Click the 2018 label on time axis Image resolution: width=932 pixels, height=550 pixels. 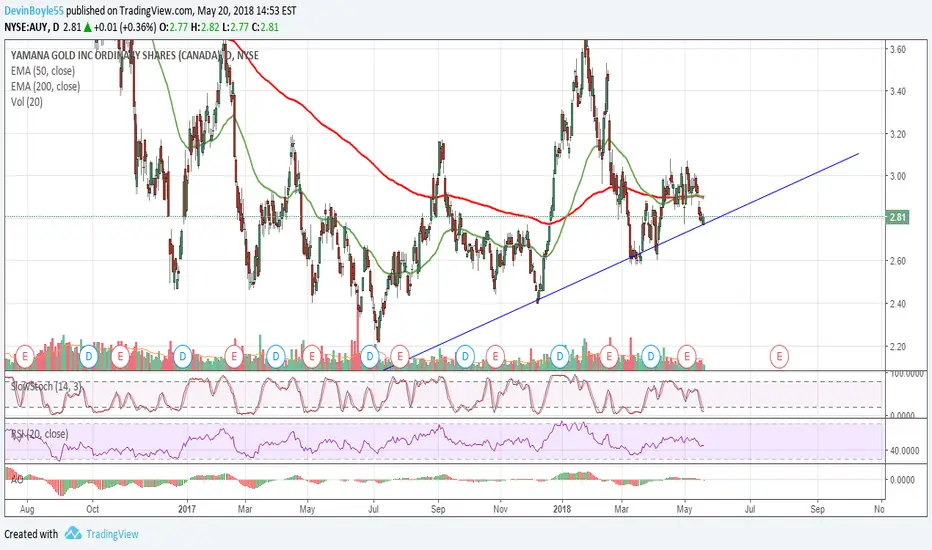[x=562, y=509]
